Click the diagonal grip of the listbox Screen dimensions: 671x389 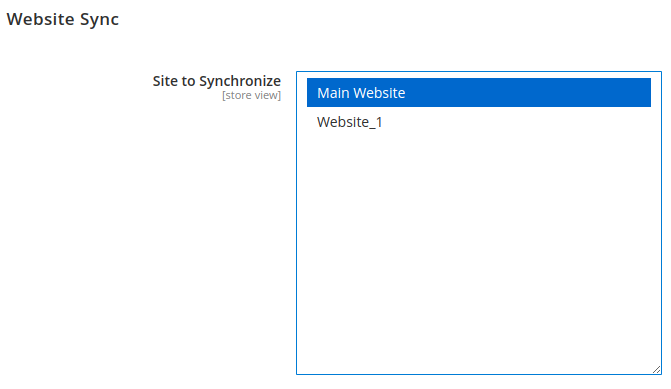656,369
